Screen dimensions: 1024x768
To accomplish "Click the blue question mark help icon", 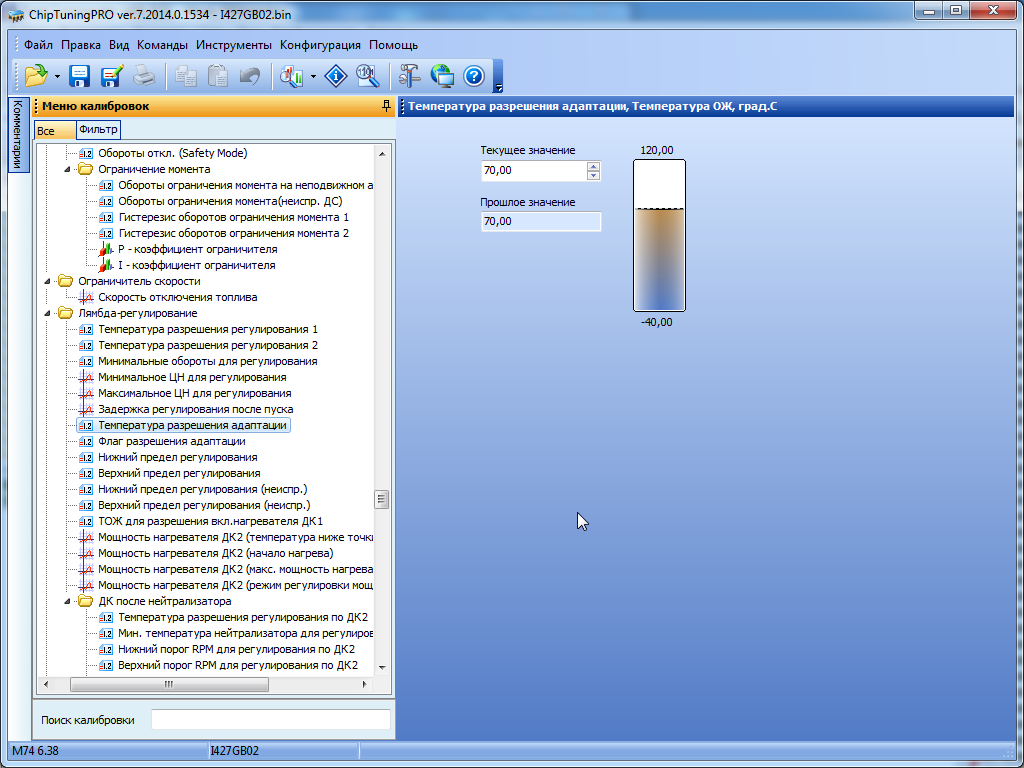I will pyautogui.click(x=474, y=75).
